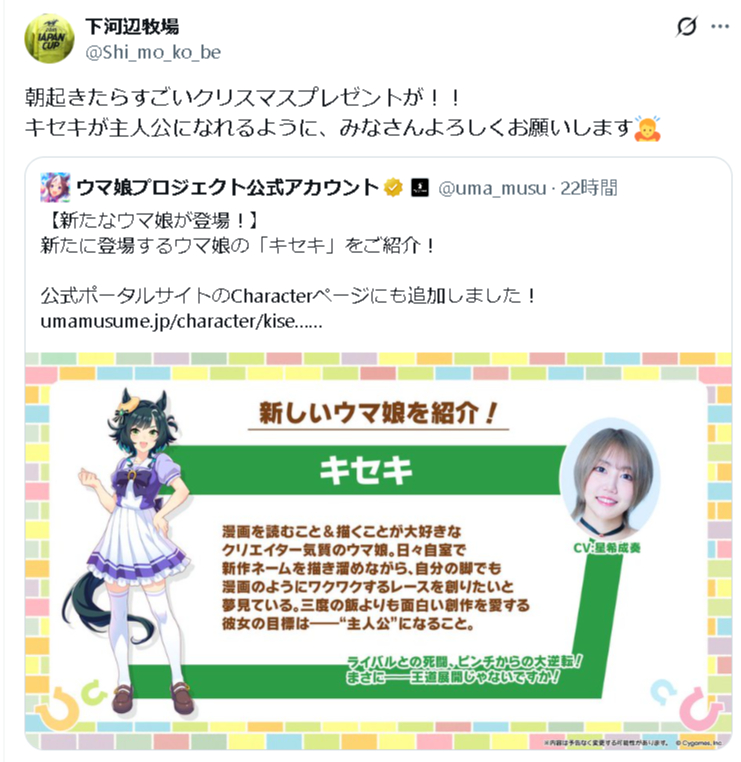Open the ウマ娘プロジェクト account avatar

(x=55, y=187)
